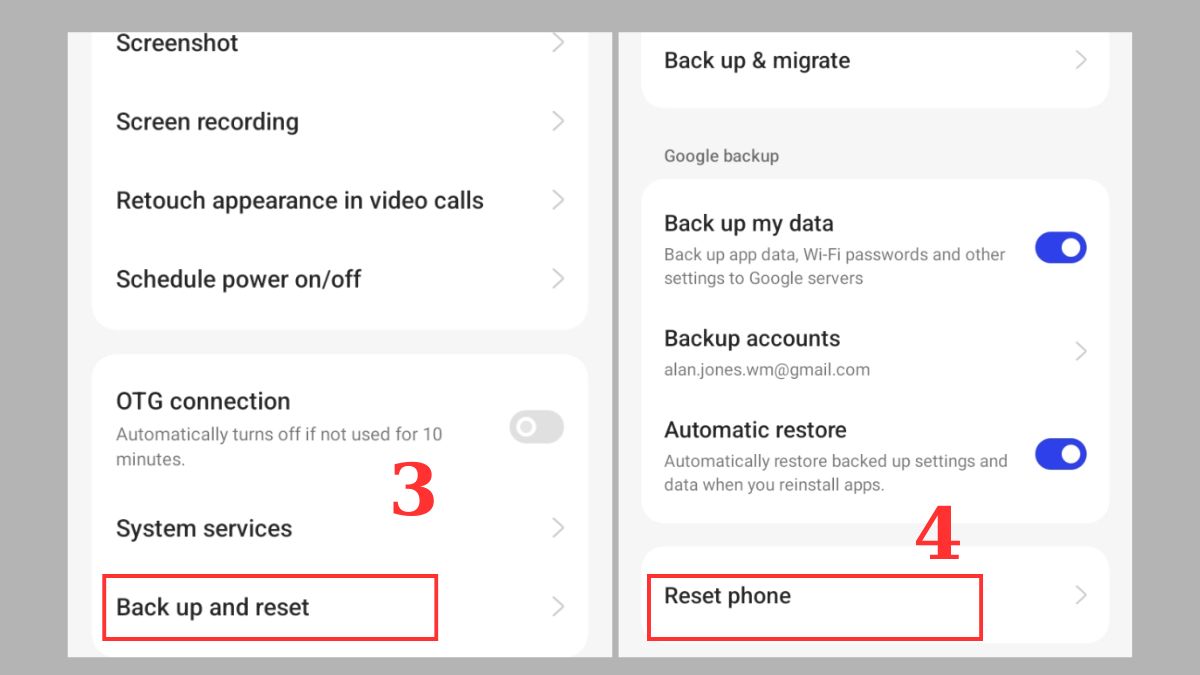Tap the chevron beside Screen recording
The height and width of the screenshot is (675, 1200).
pyautogui.click(x=558, y=121)
